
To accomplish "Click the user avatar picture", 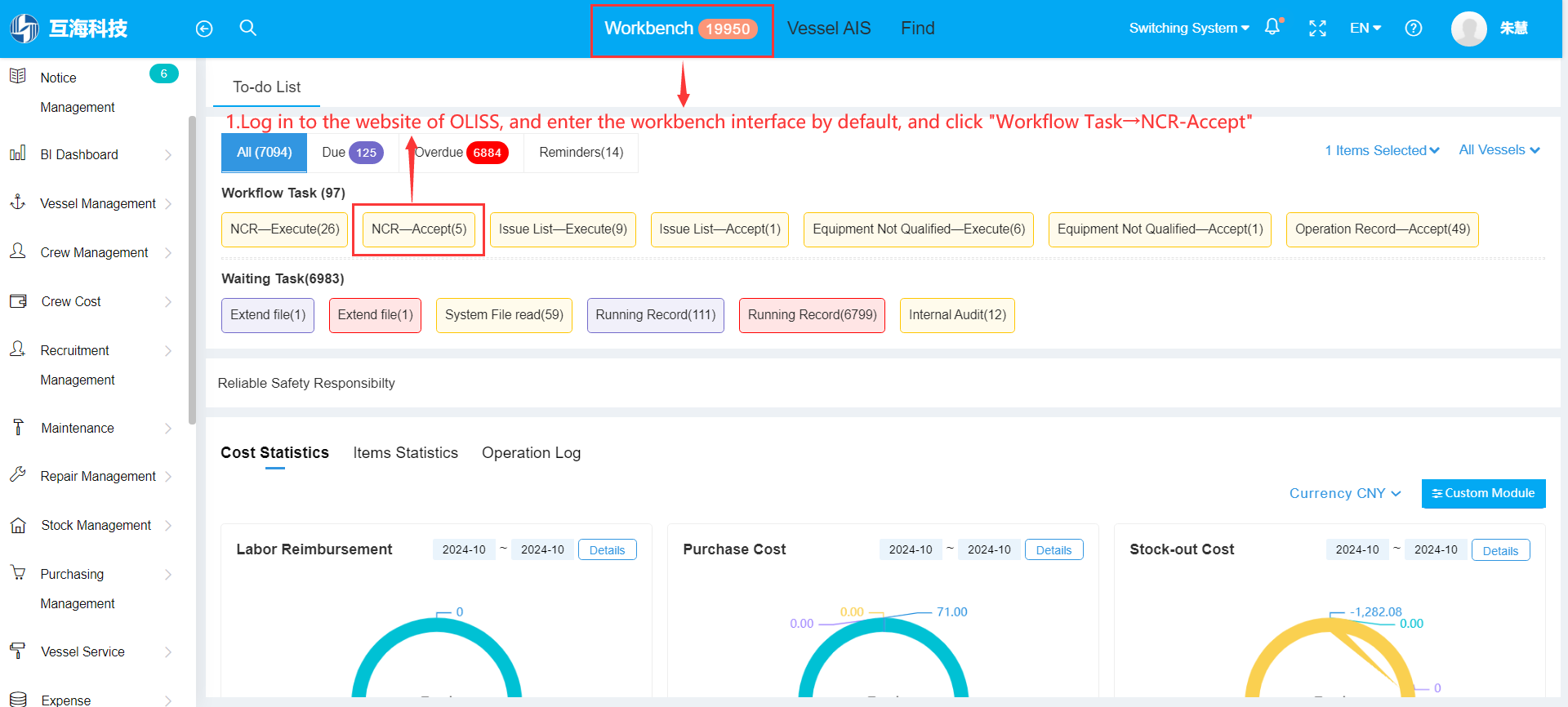I will coord(1468,29).
